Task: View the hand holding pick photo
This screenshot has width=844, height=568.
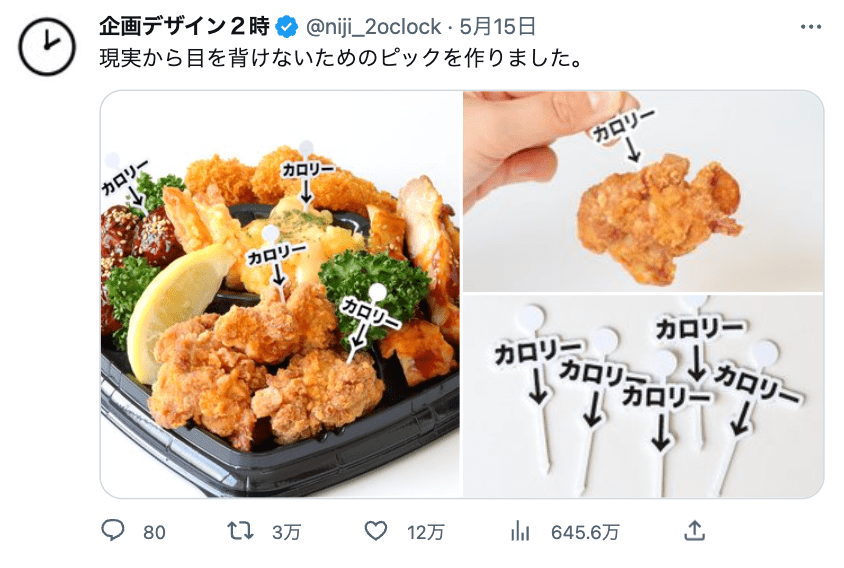Action: pos(643,191)
